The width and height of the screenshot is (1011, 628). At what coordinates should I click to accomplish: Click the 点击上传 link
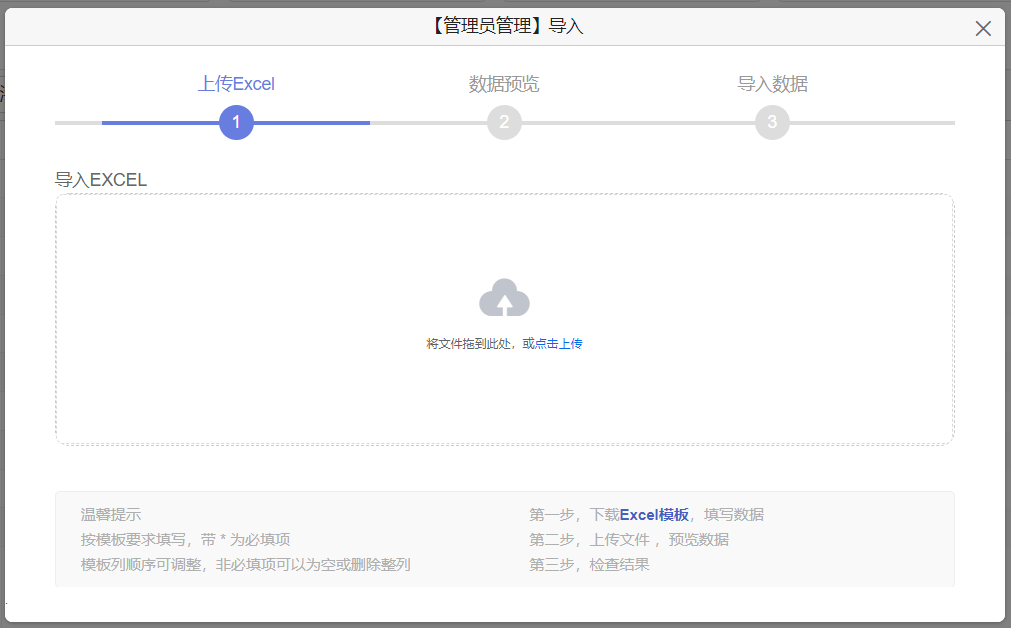tap(558, 344)
